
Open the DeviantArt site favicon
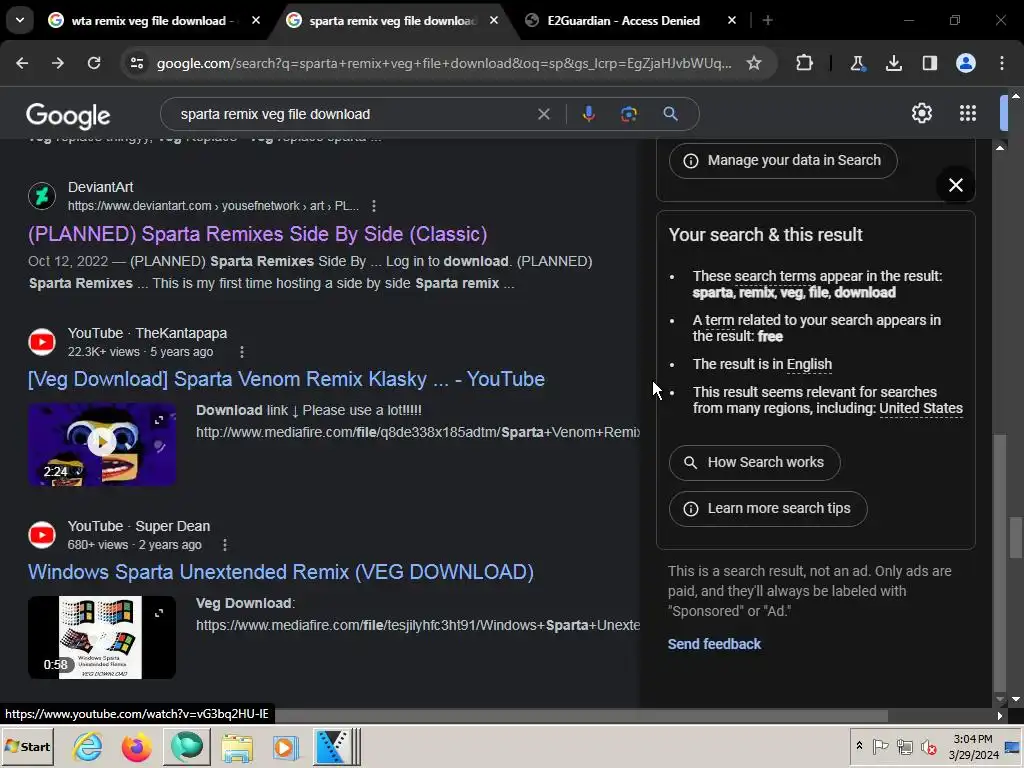coord(42,196)
